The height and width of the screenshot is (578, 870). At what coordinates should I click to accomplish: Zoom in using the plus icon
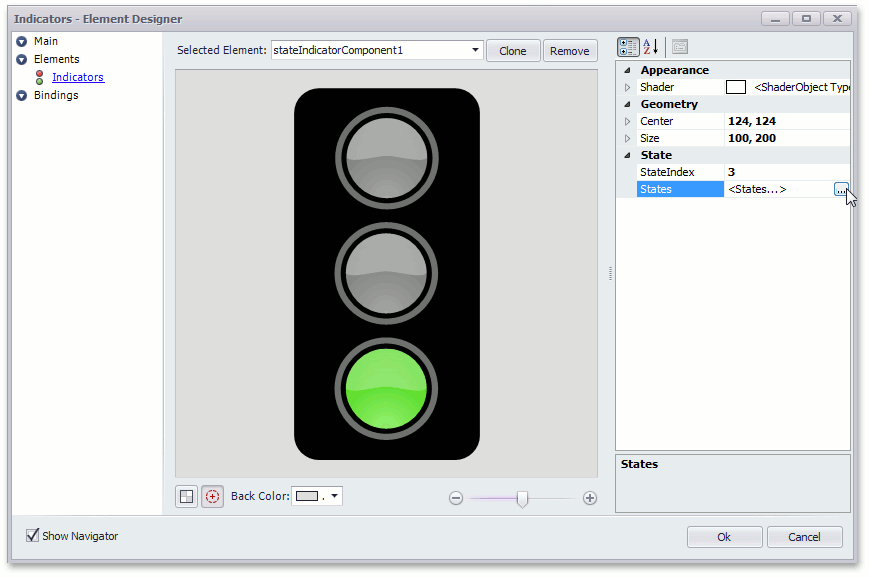(590, 497)
